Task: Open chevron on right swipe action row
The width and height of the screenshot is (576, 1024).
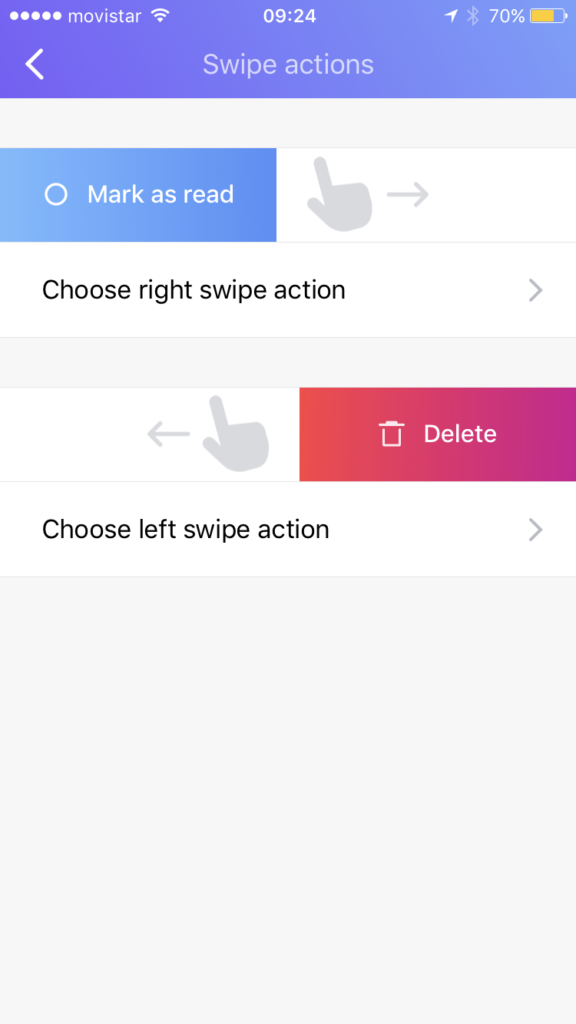Action: pos(536,290)
